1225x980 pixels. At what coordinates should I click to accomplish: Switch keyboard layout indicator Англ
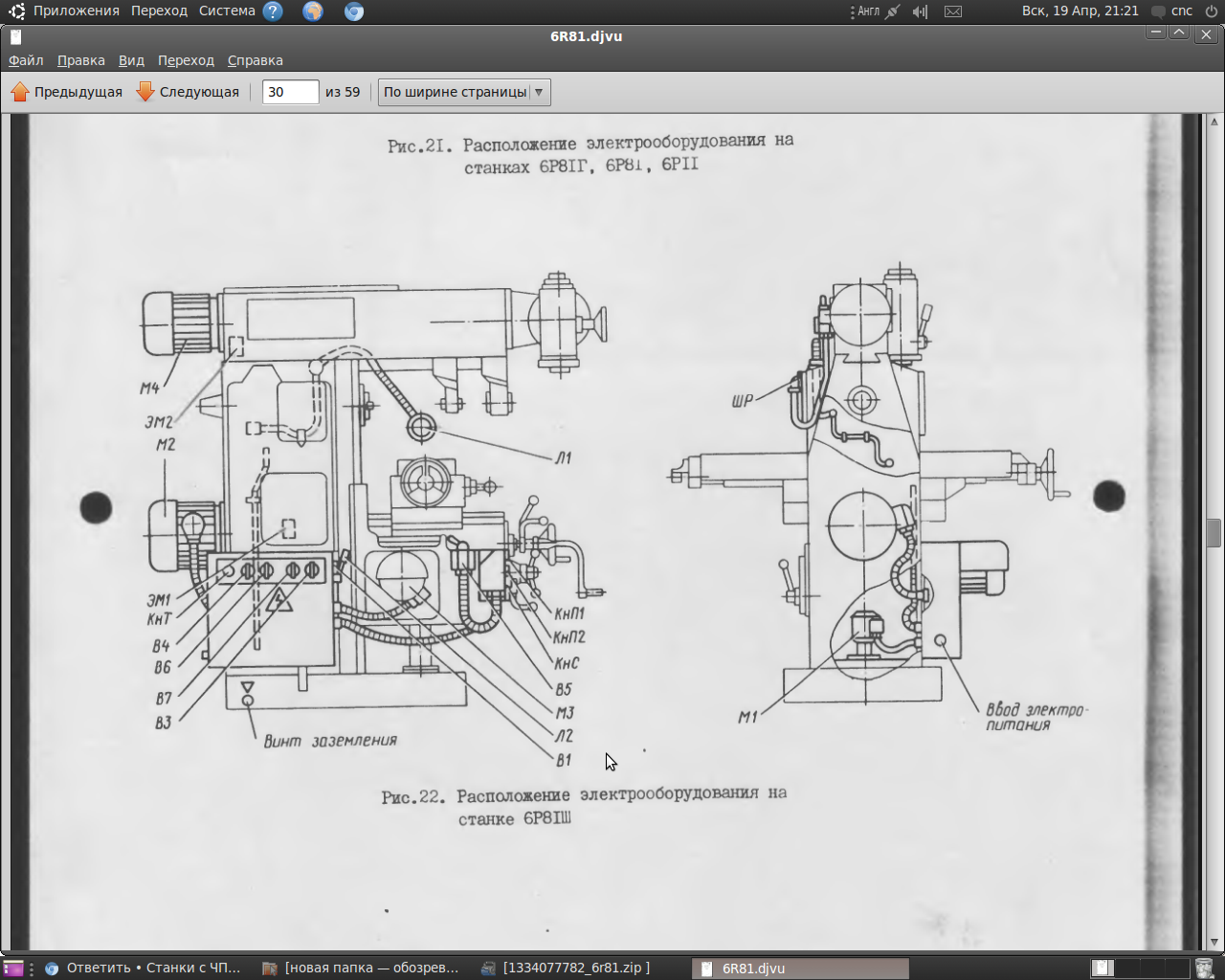tap(867, 11)
